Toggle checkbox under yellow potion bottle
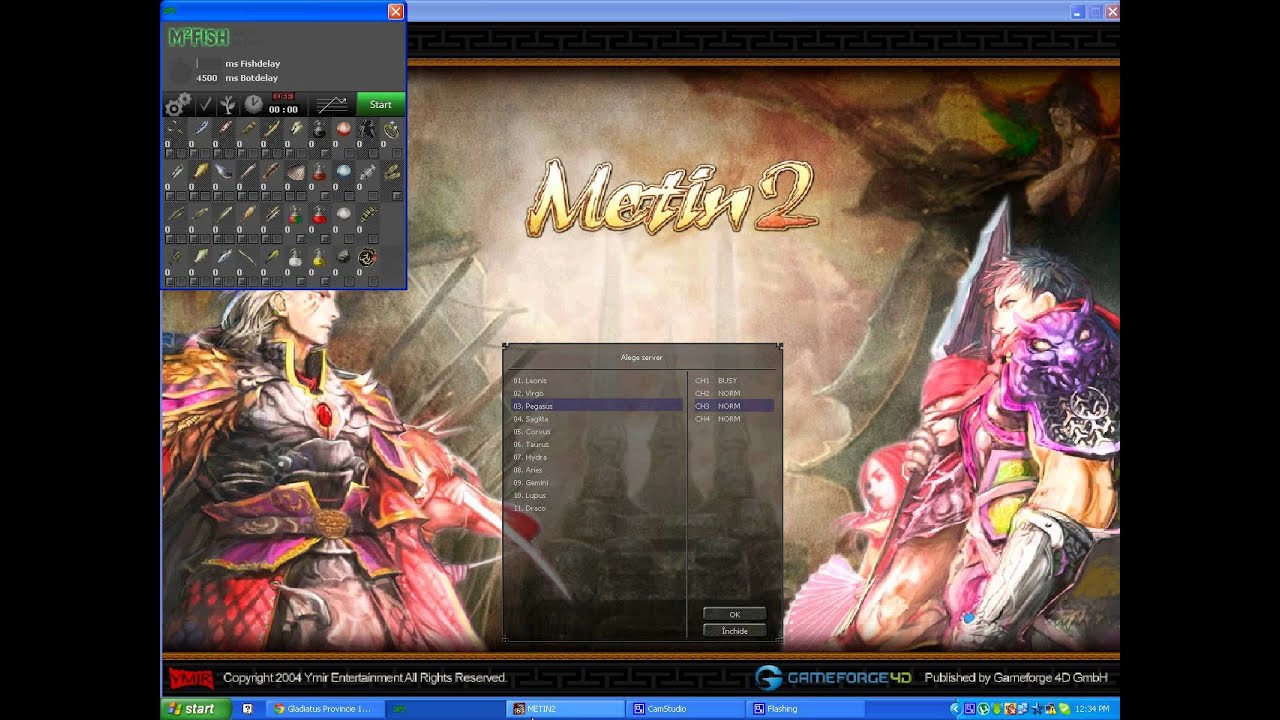Viewport: 1280px width, 720px height. [325, 282]
